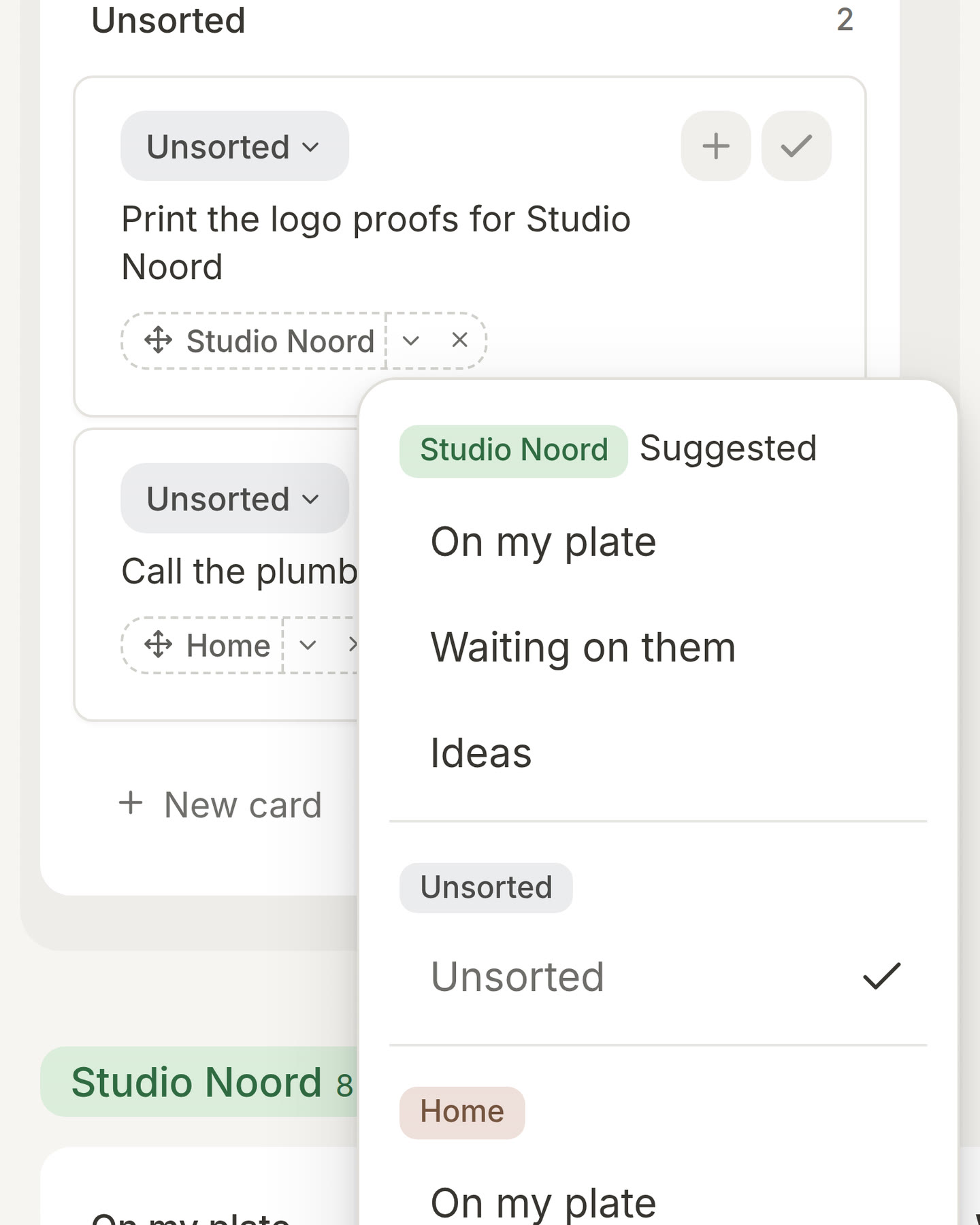Mark the Print logo proofs card as done
980x1225 pixels.
796,146
